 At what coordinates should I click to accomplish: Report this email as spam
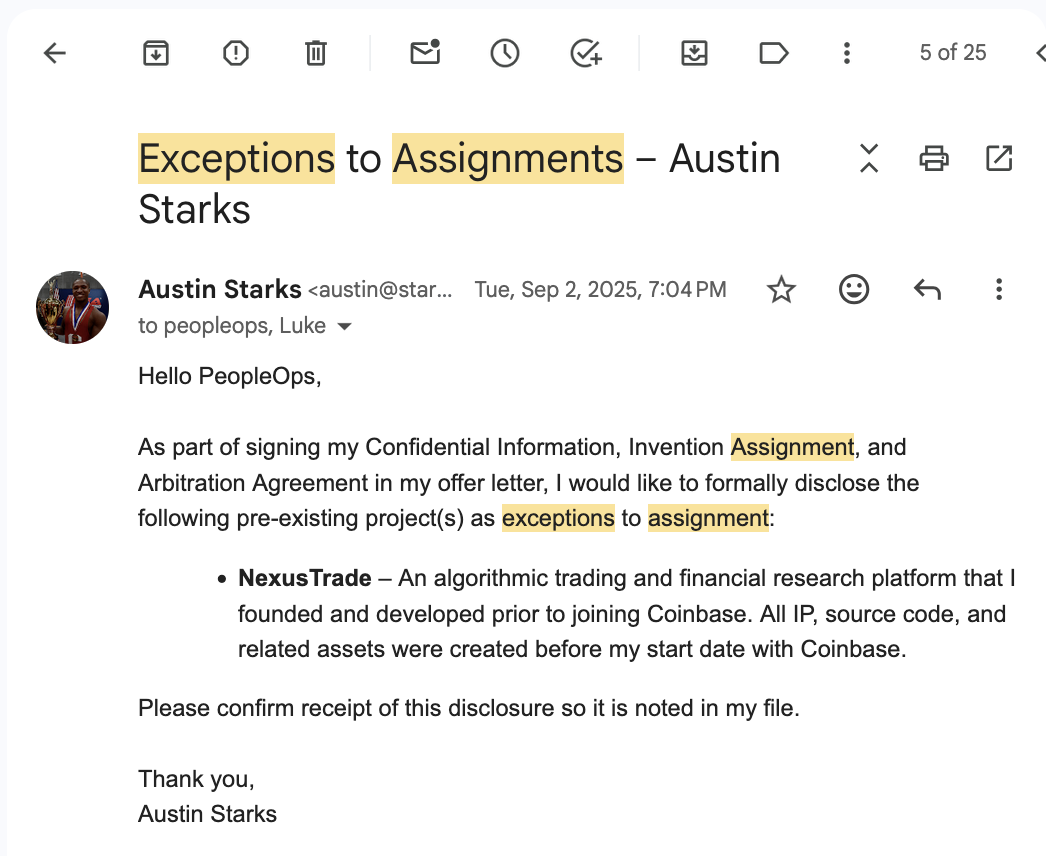point(235,53)
